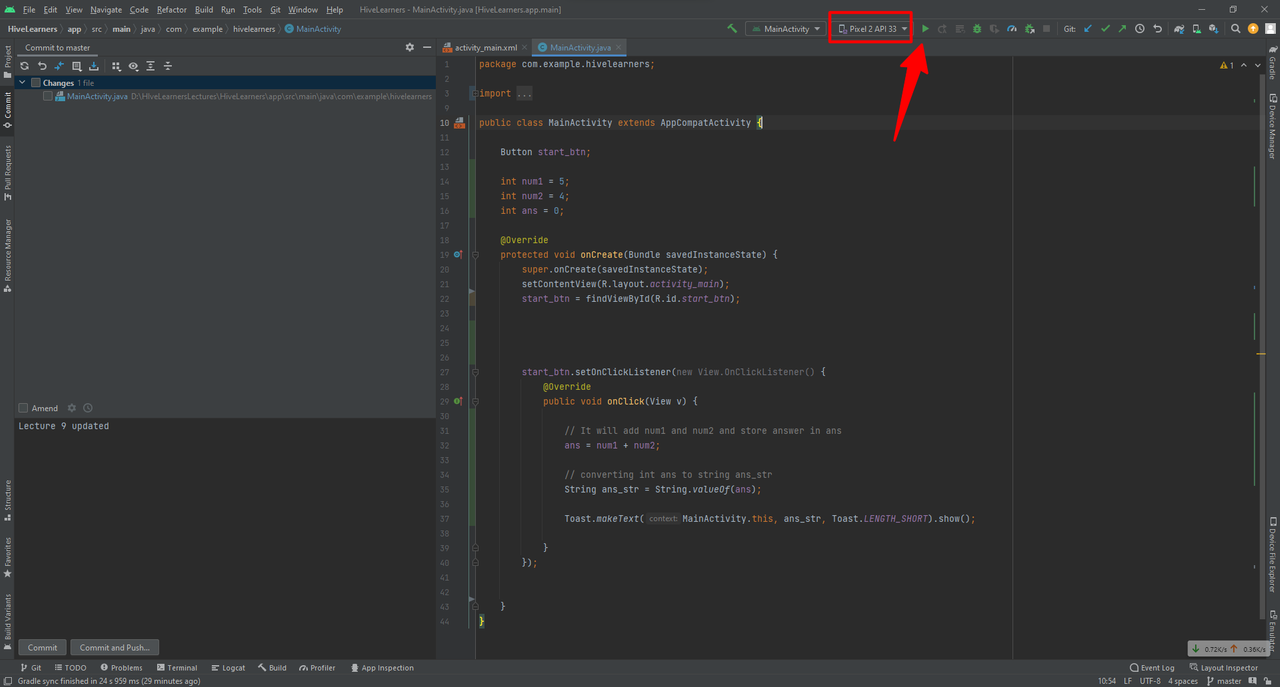Click the Make Project hammer icon
Image resolution: width=1280 pixels, height=687 pixels.
(732, 29)
